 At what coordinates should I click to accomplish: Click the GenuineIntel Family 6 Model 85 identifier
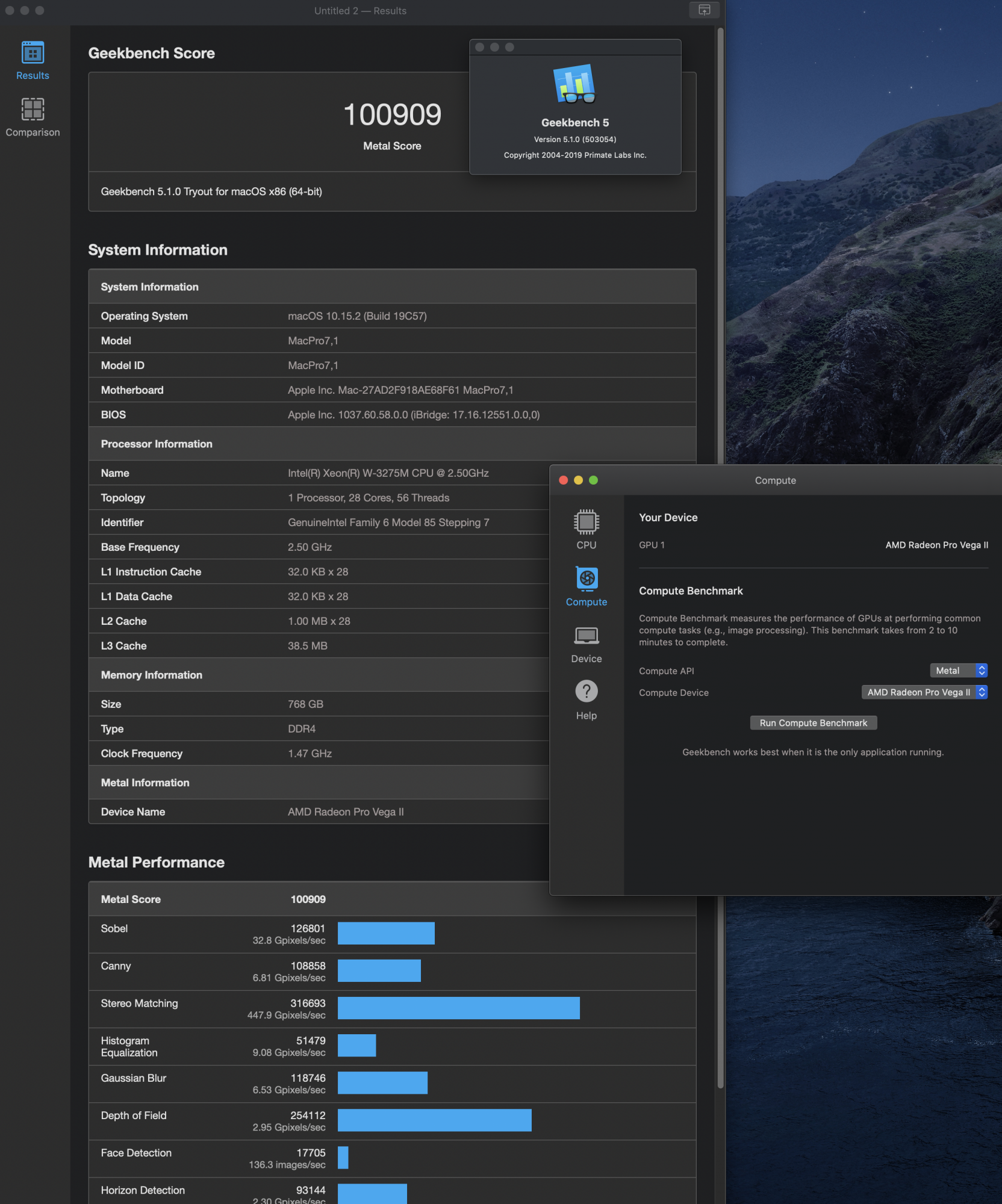pos(388,523)
